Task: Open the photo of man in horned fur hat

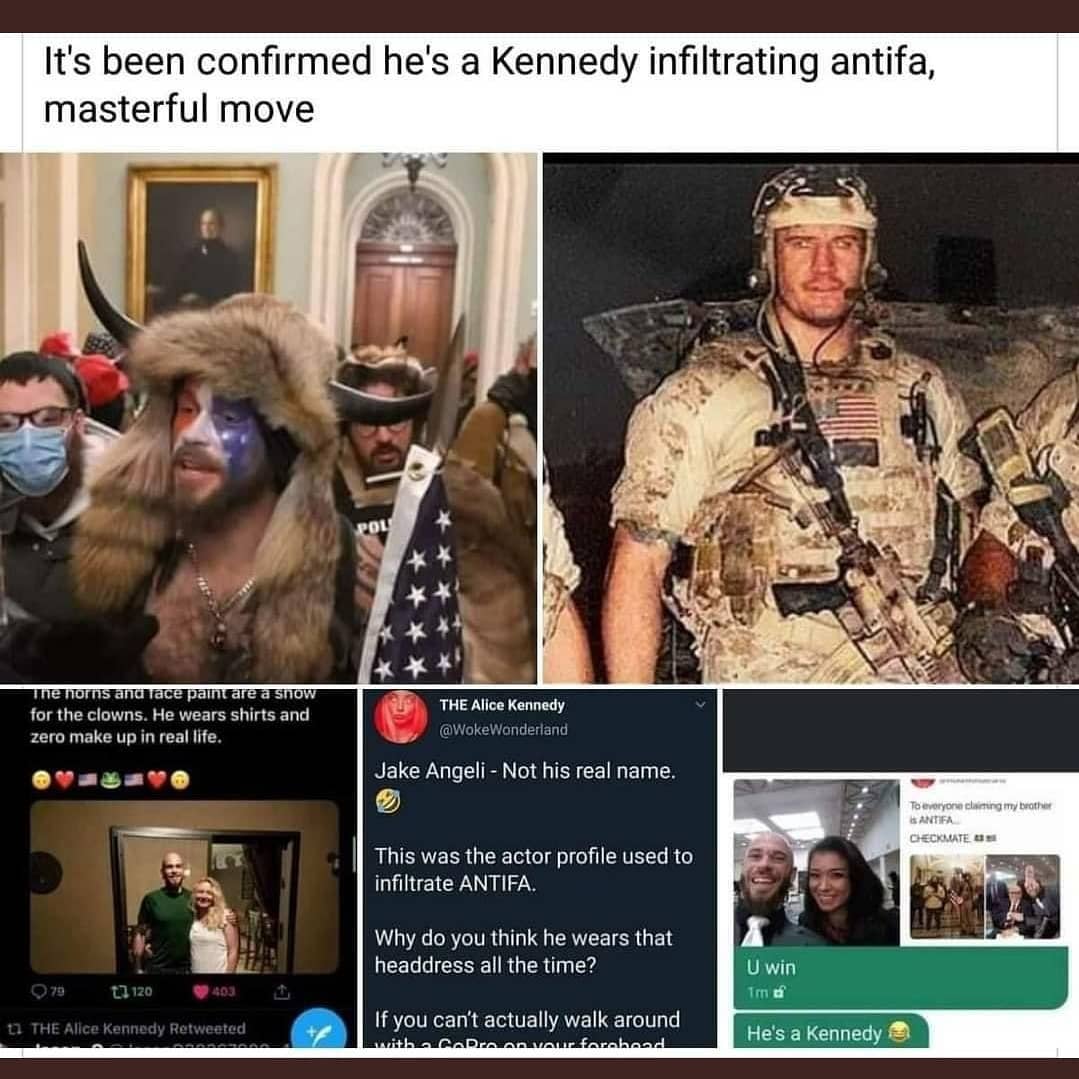Action: tap(268, 418)
